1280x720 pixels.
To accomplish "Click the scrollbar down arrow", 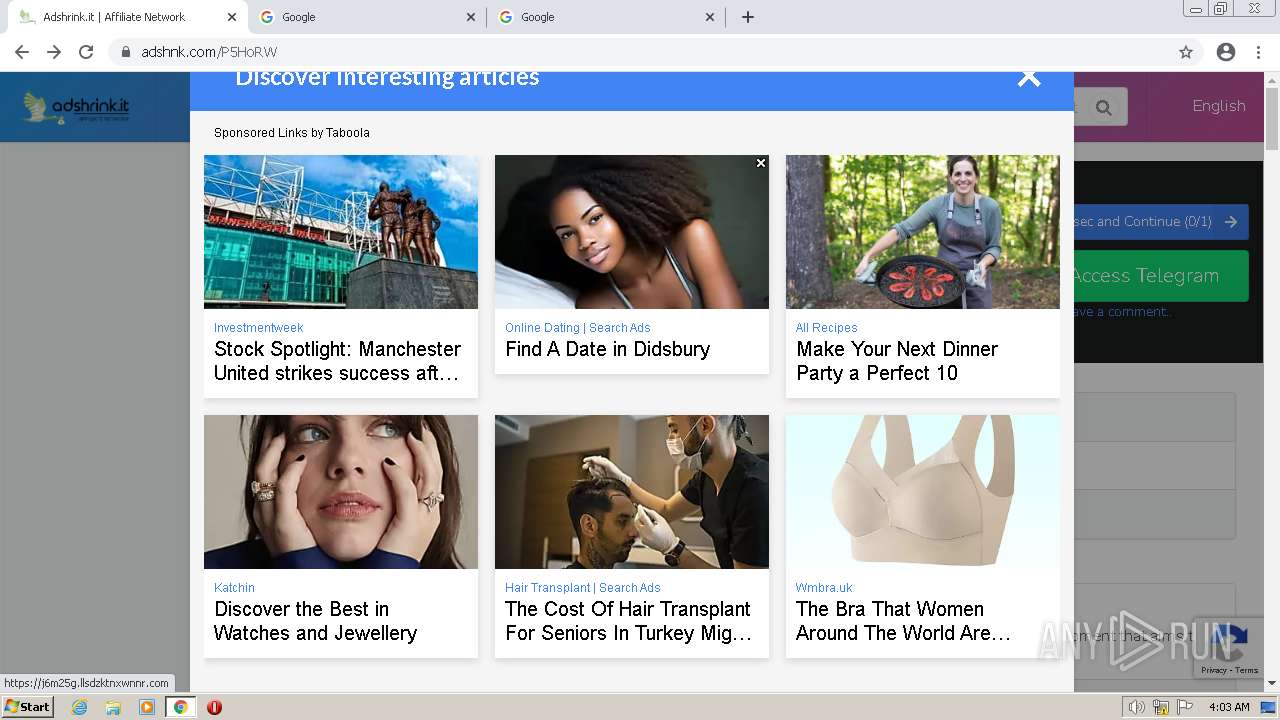I will coord(1272,684).
